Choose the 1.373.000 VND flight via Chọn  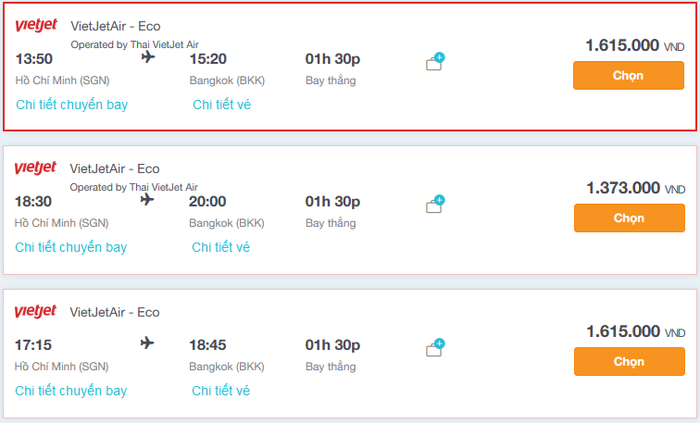629,218
